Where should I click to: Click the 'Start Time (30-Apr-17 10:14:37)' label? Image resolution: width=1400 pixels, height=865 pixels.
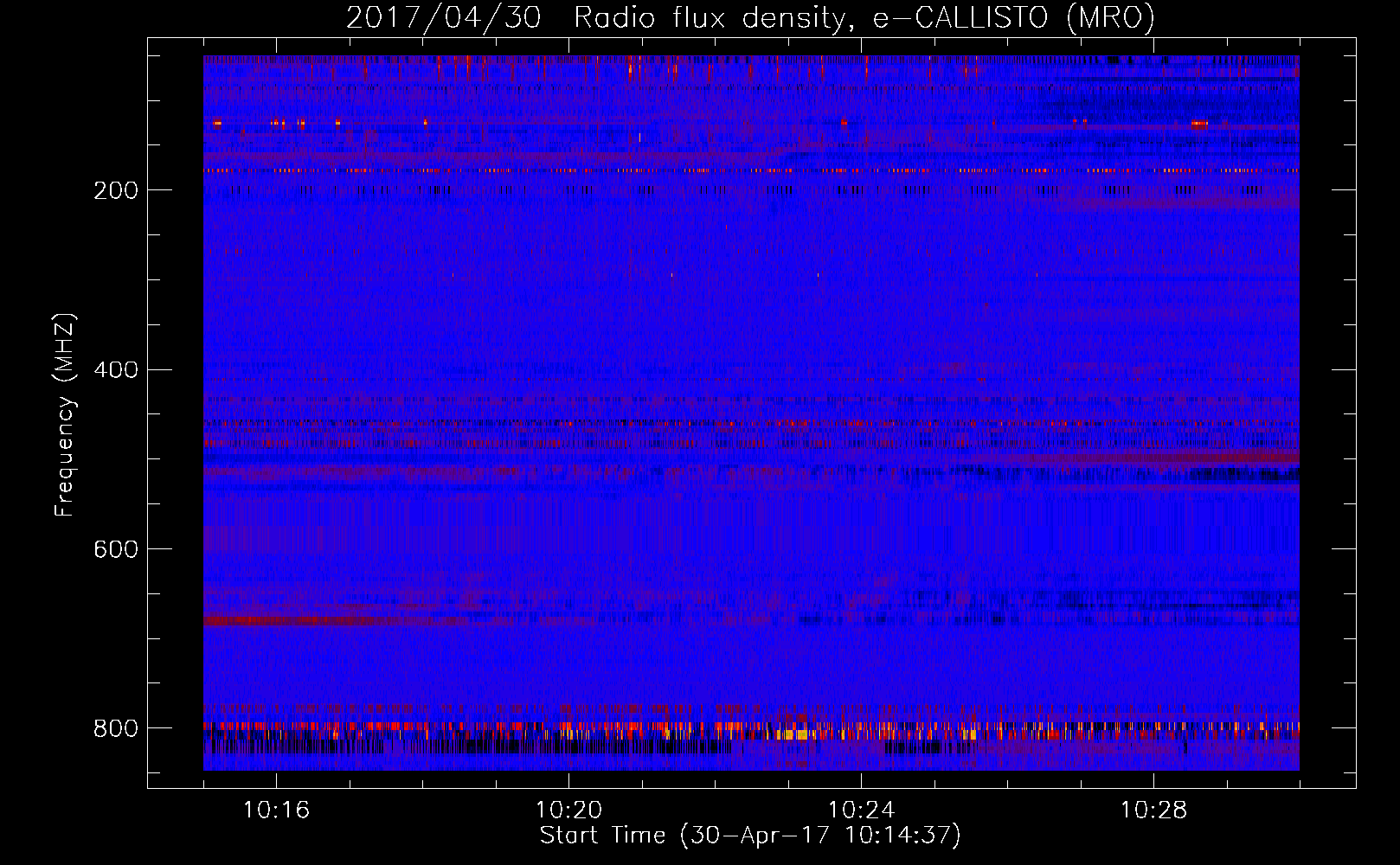tap(750, 836)
